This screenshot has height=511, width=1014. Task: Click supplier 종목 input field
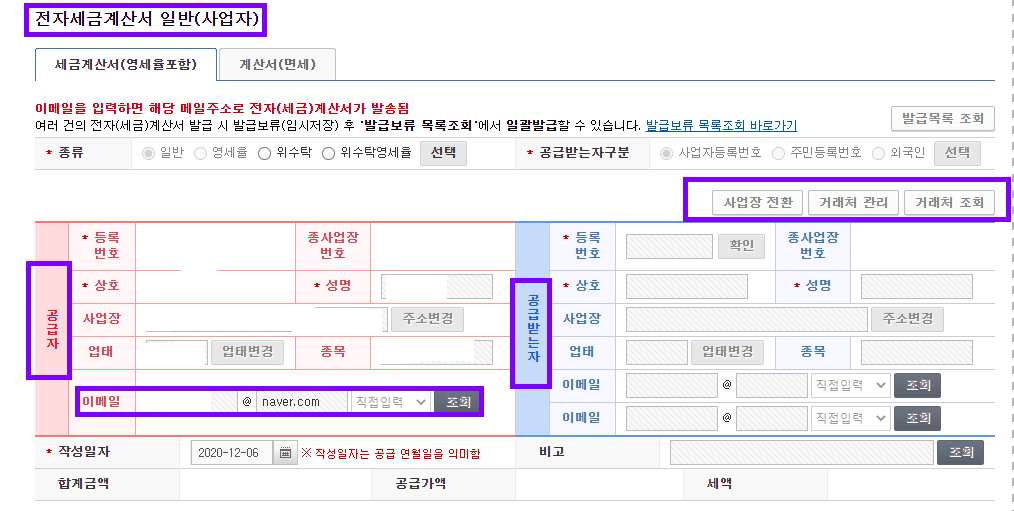click(x=437, y=352)
